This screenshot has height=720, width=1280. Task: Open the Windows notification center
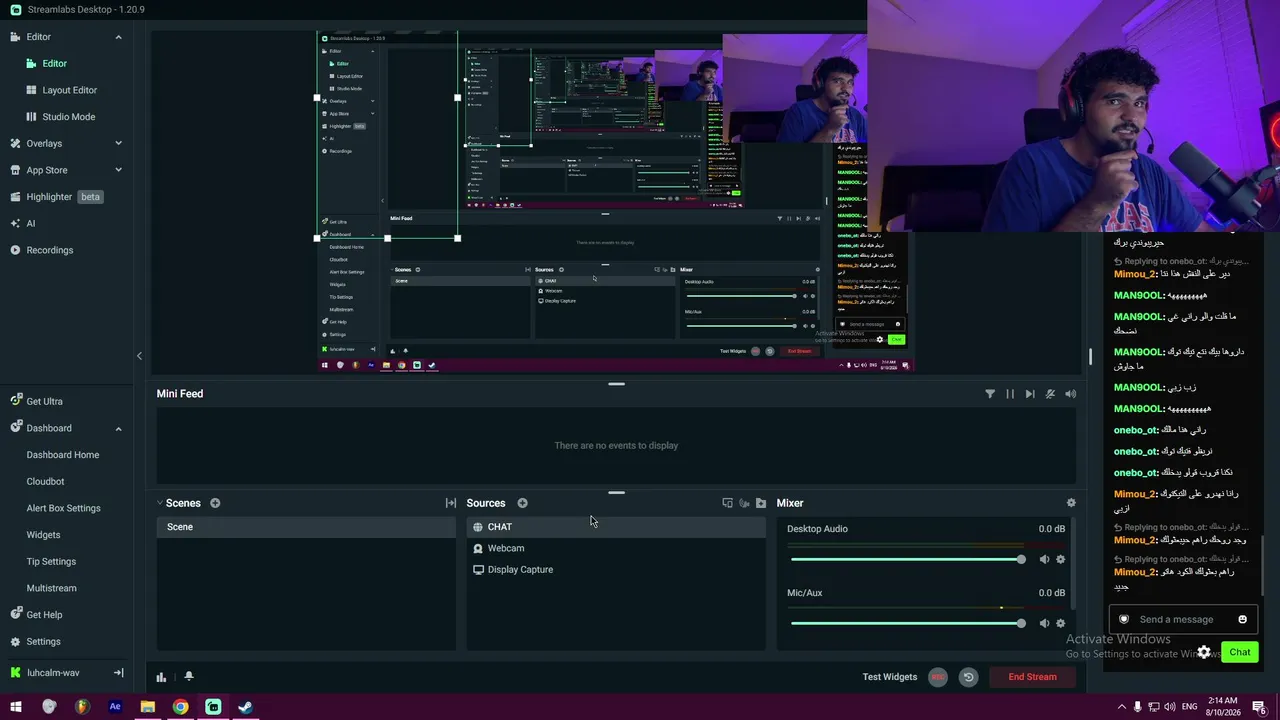[x=1259, y=707]
